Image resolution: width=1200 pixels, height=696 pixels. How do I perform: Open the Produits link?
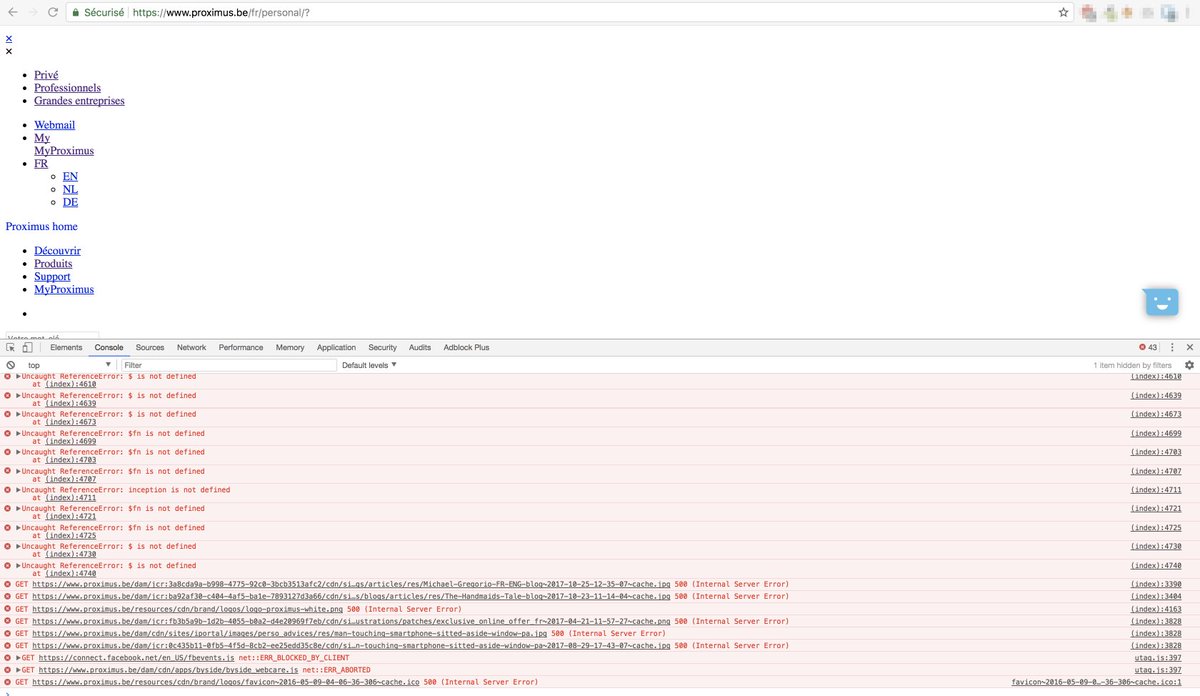[53, 264]
